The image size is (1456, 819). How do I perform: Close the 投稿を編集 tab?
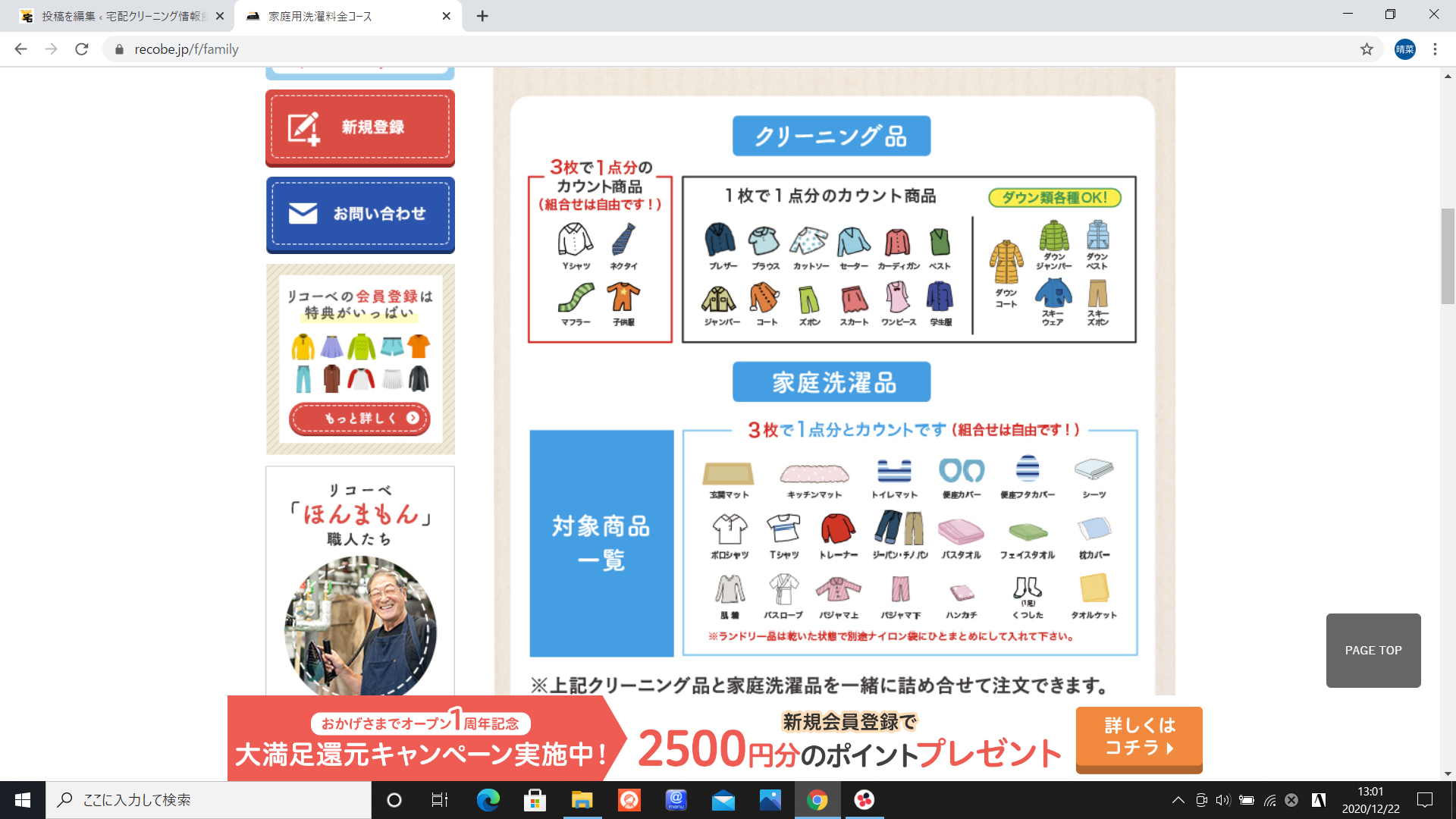pyautogui.click(x=220, y=16)
